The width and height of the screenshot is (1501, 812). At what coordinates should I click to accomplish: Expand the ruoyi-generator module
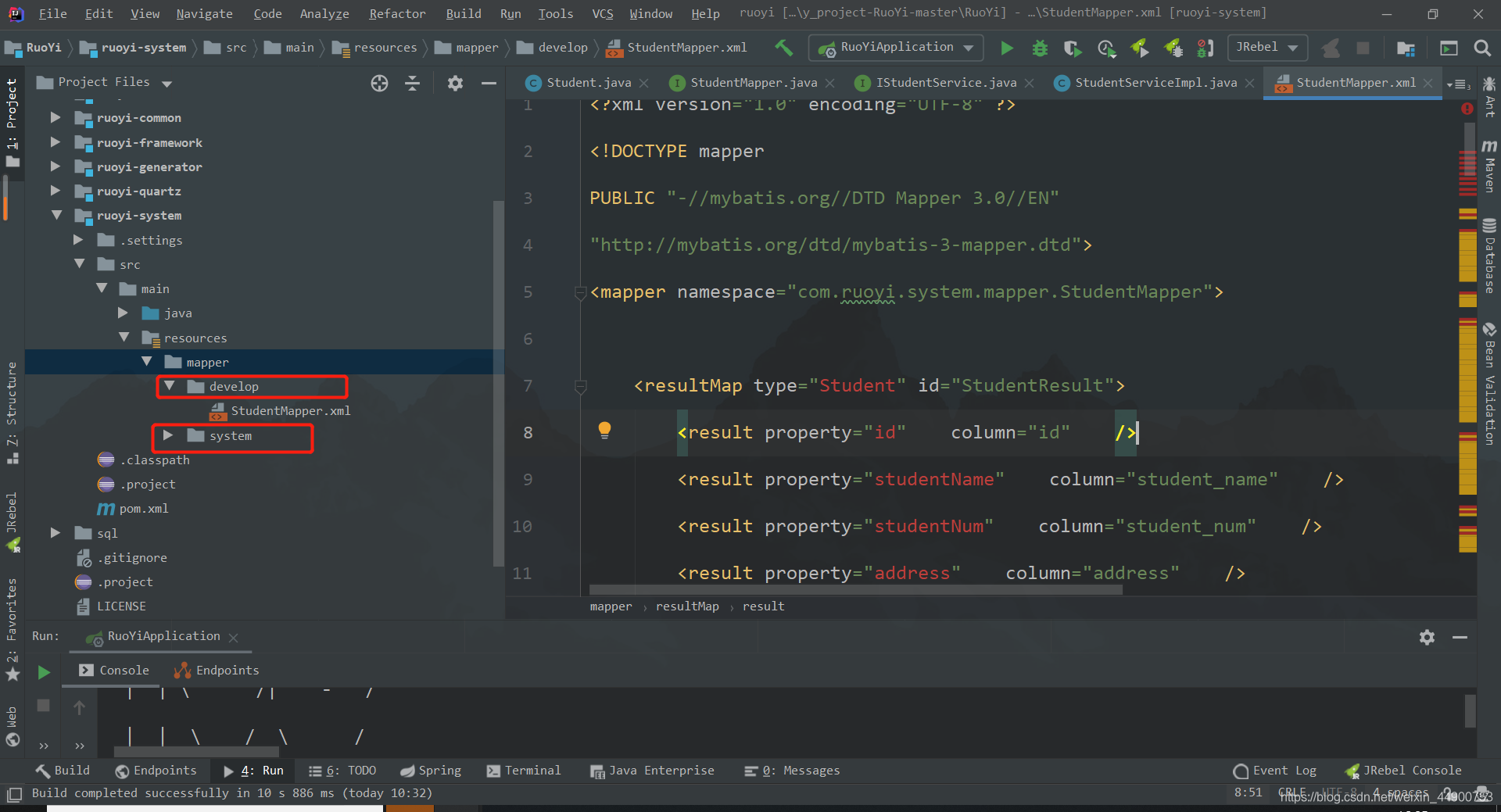tap(56, 166)
